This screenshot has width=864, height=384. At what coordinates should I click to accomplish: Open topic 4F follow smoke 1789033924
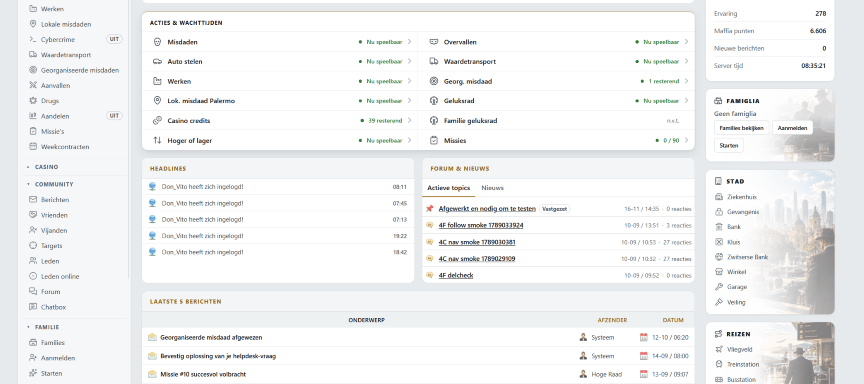coord(481,225)
